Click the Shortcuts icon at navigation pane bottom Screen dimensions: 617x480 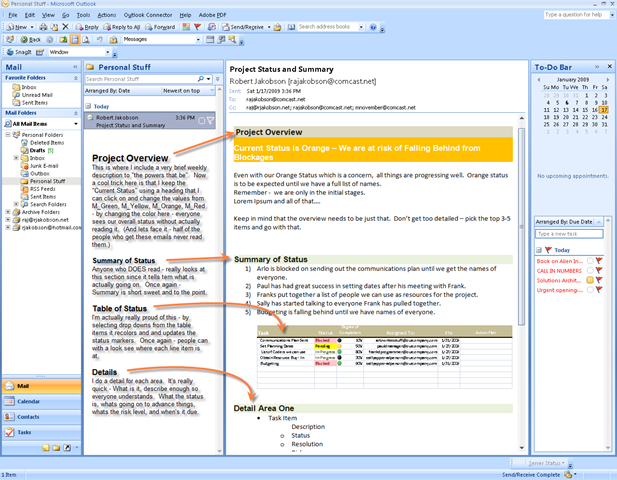(x=67, y=447)
